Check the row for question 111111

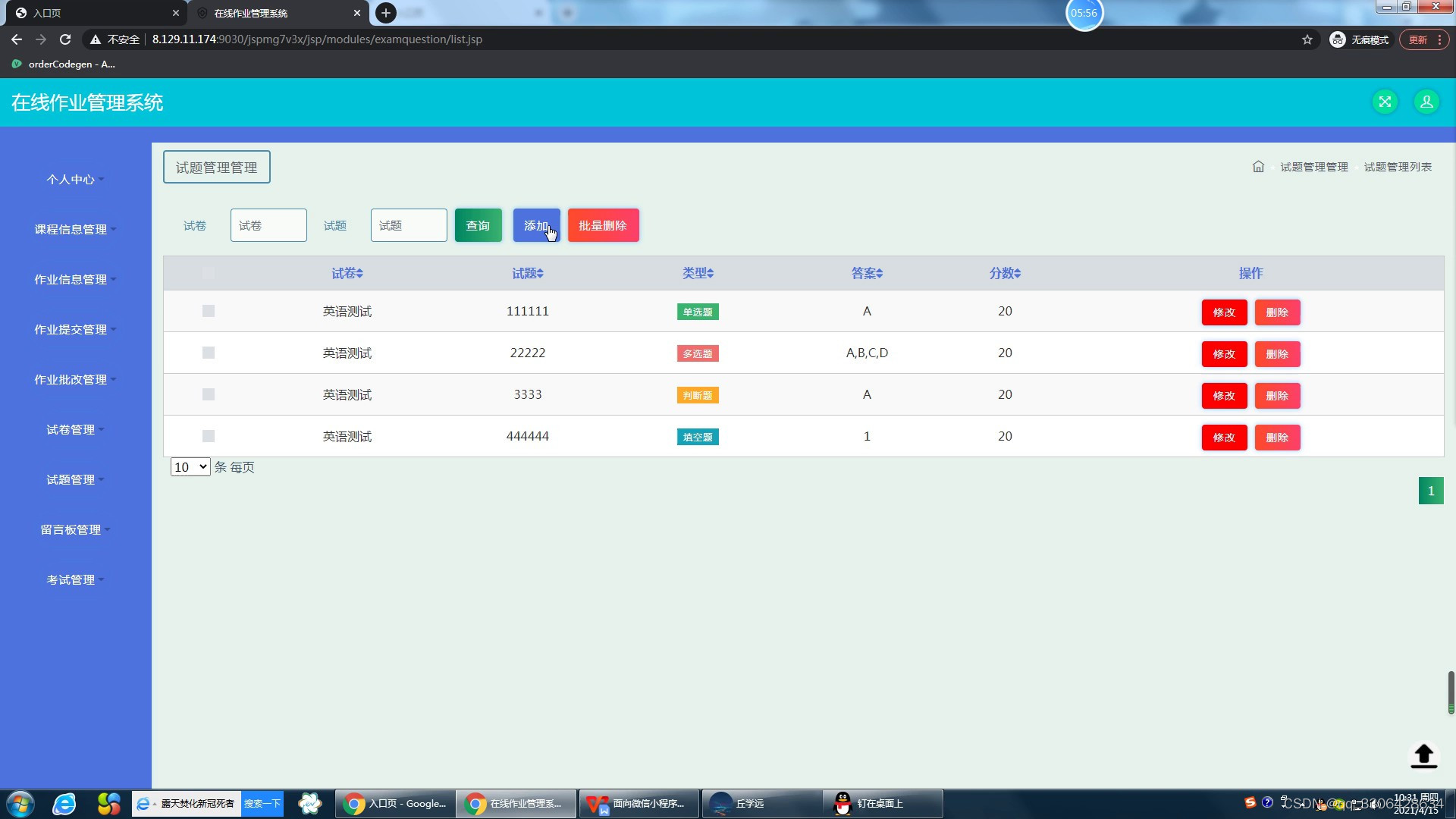(209, 311)
